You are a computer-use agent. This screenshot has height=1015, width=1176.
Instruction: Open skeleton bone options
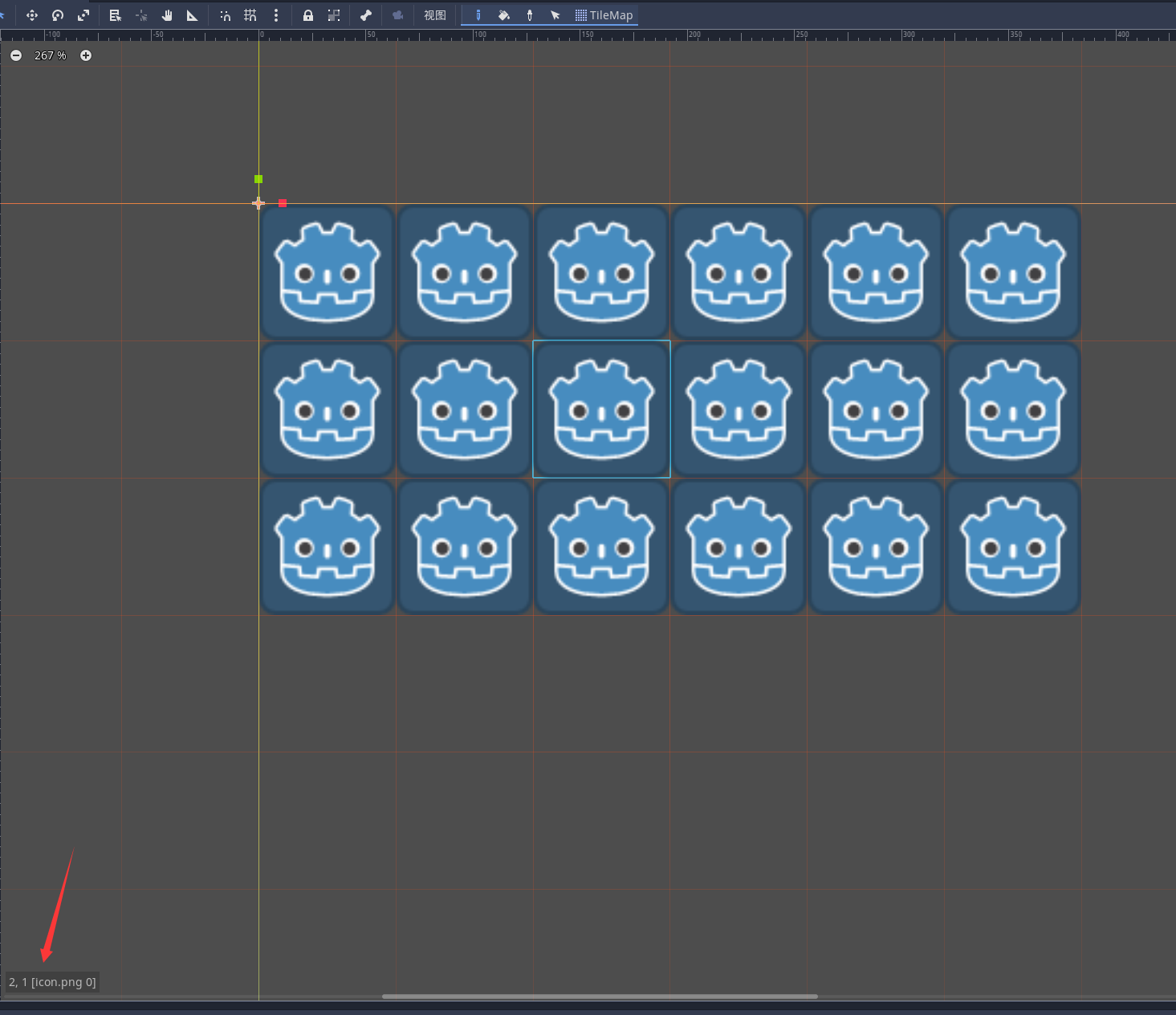[x=366, y=15]
